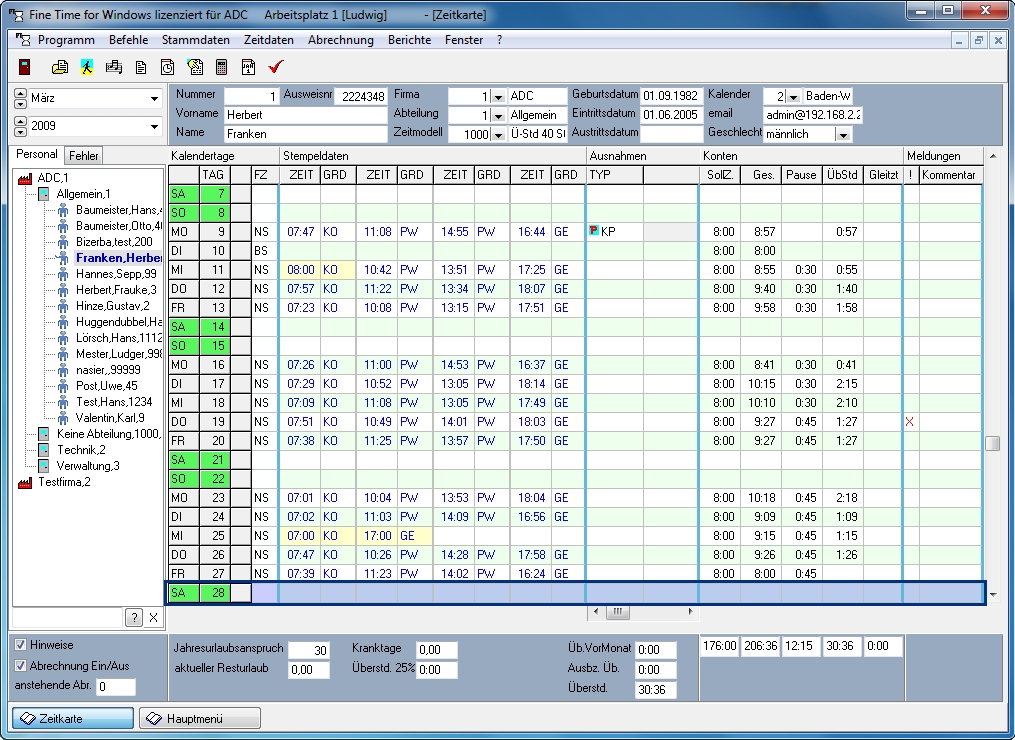The width and height of the screenshot is (1015, 740).
Task: Open the month dropdown showing März
Action: click(154, 99)
